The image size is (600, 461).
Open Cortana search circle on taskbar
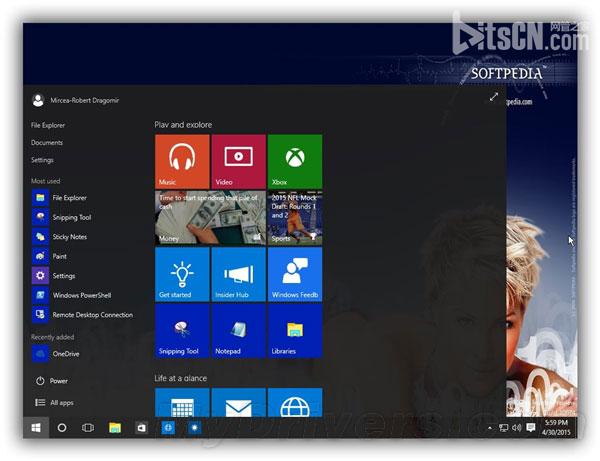point(62,428)
